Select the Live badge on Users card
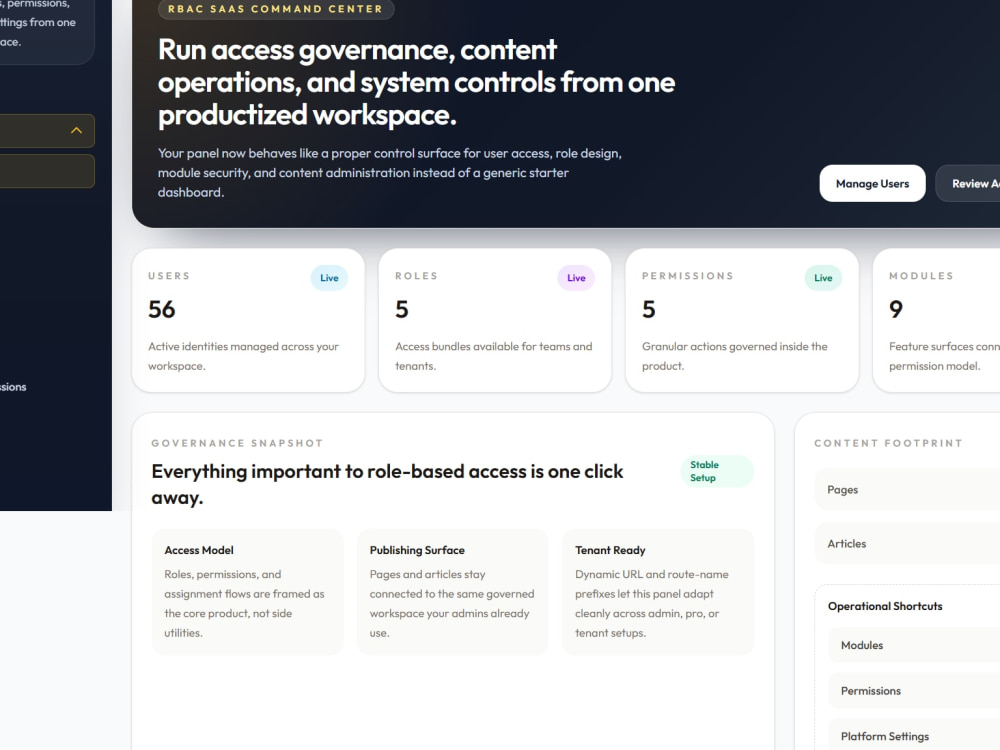The height and width of the screenshot is (750, 1000). pyautogui.click(x=329, y=278)
